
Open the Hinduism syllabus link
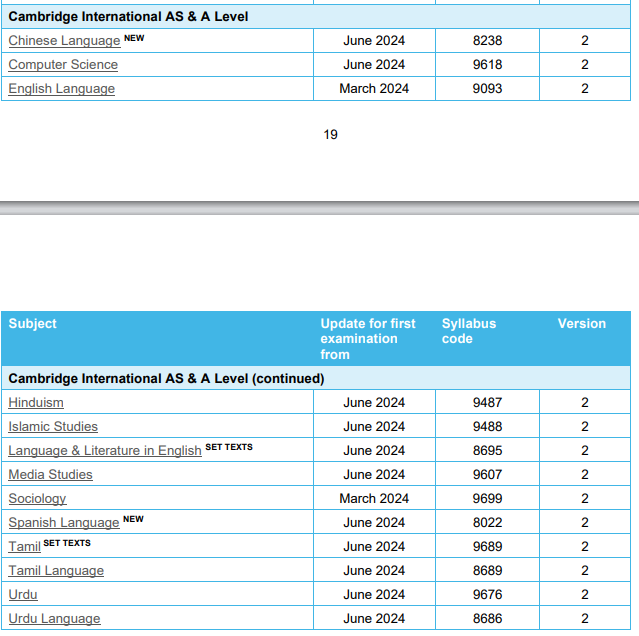pos(36,403)
